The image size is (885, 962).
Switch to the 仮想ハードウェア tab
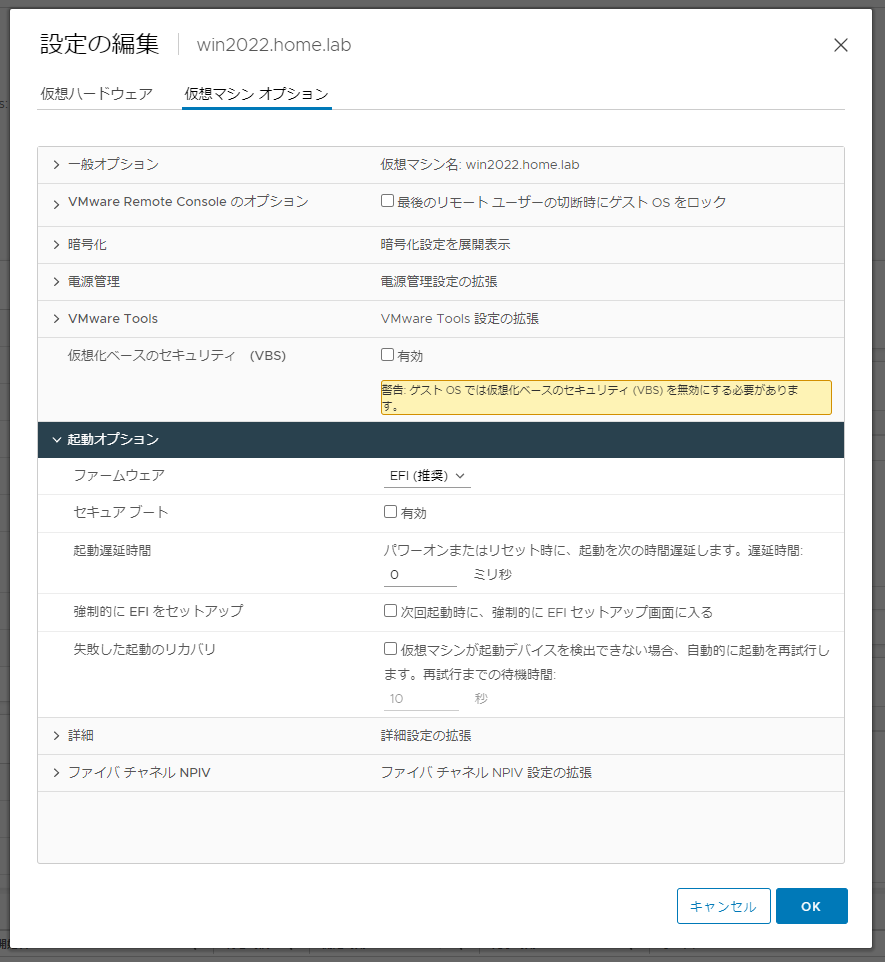tap(95, 93)
